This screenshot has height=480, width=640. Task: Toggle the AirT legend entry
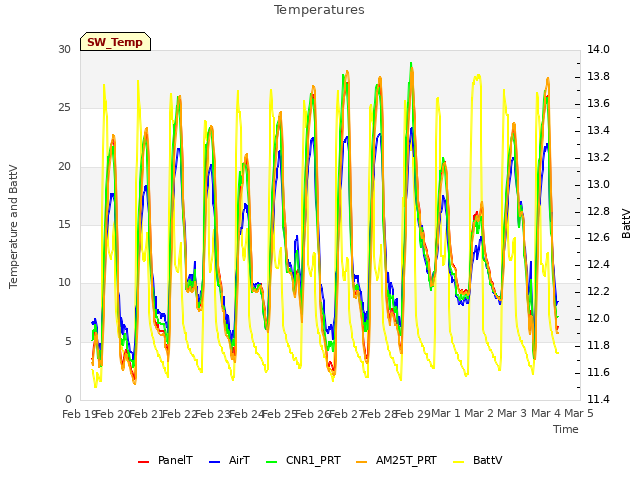click(229, 460)
